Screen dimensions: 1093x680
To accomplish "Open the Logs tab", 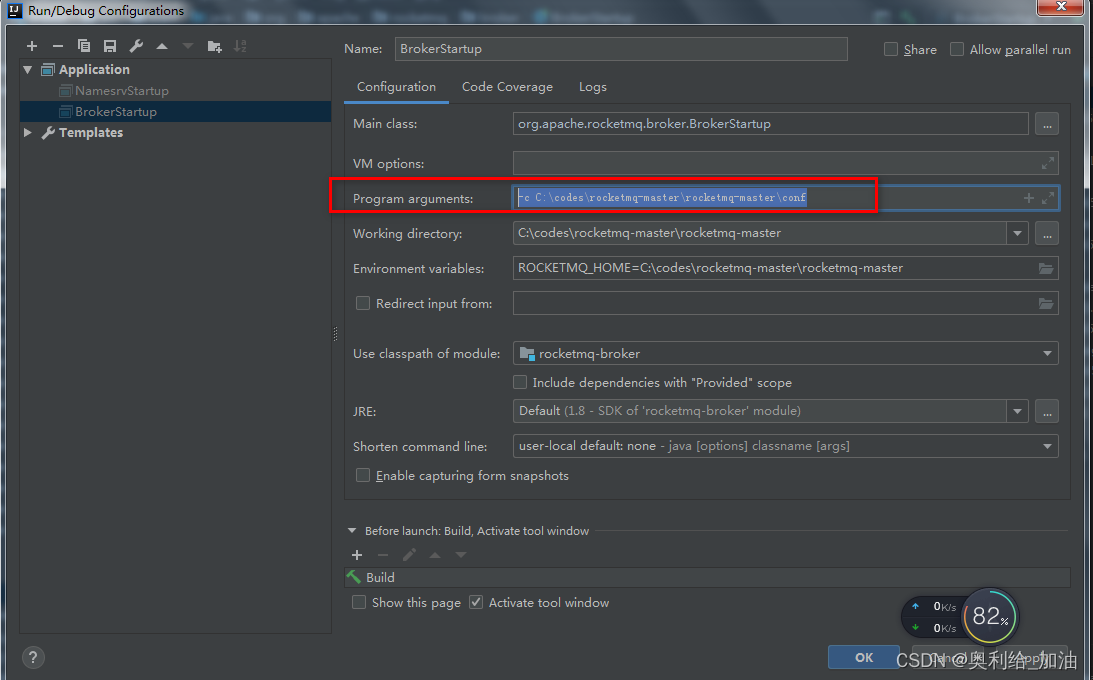I will click(593, 87).
